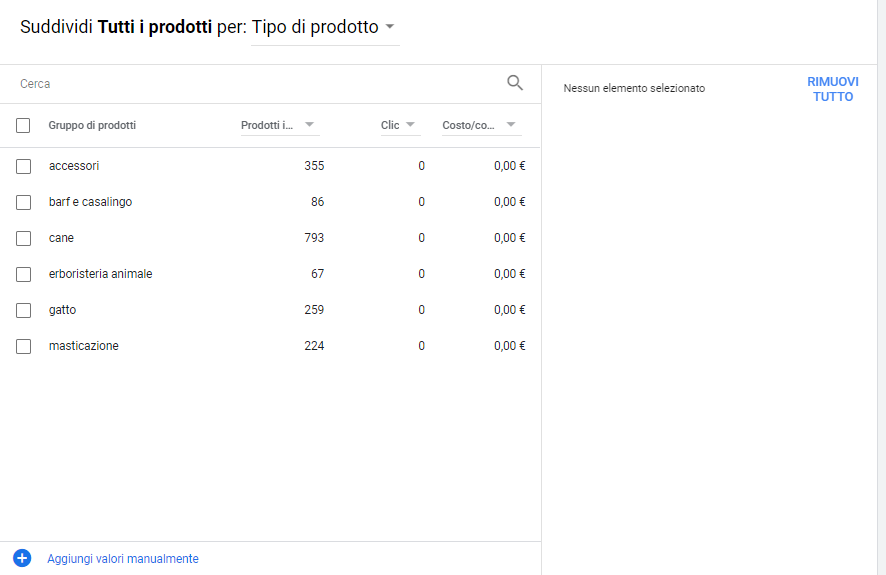Click the blue plus icon

pos(22,558)
